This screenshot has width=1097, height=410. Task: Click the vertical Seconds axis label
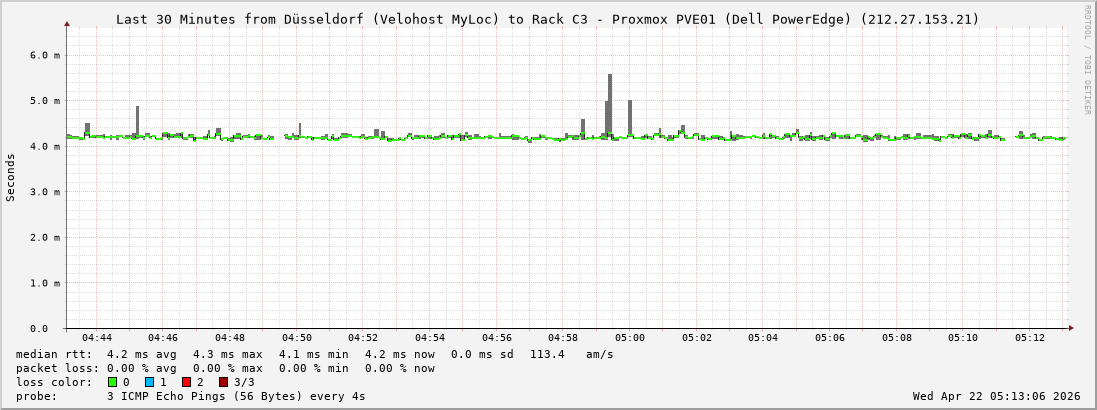(x=11, y=177)
